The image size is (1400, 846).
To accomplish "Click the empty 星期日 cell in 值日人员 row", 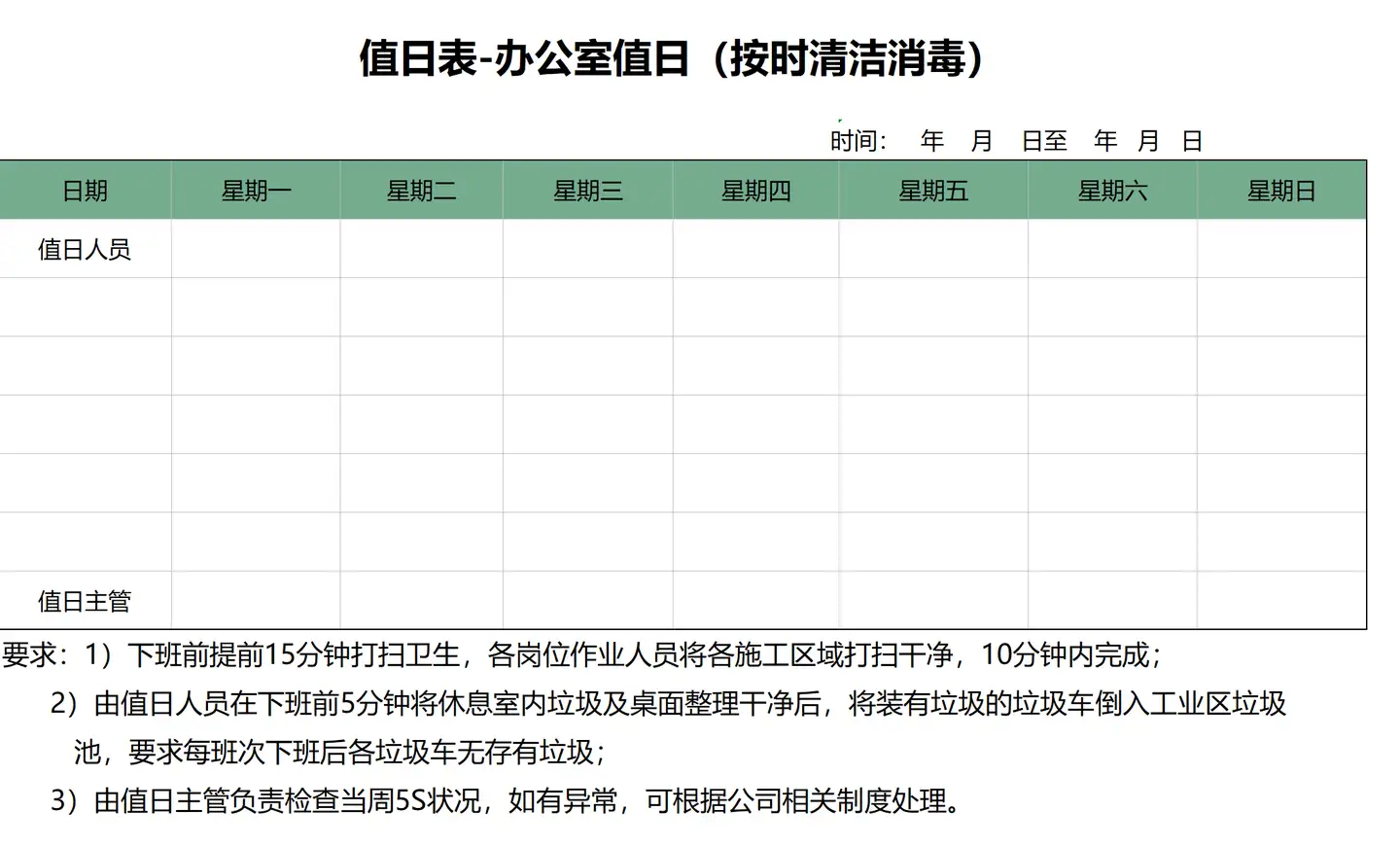I will tap(1281, 249).
